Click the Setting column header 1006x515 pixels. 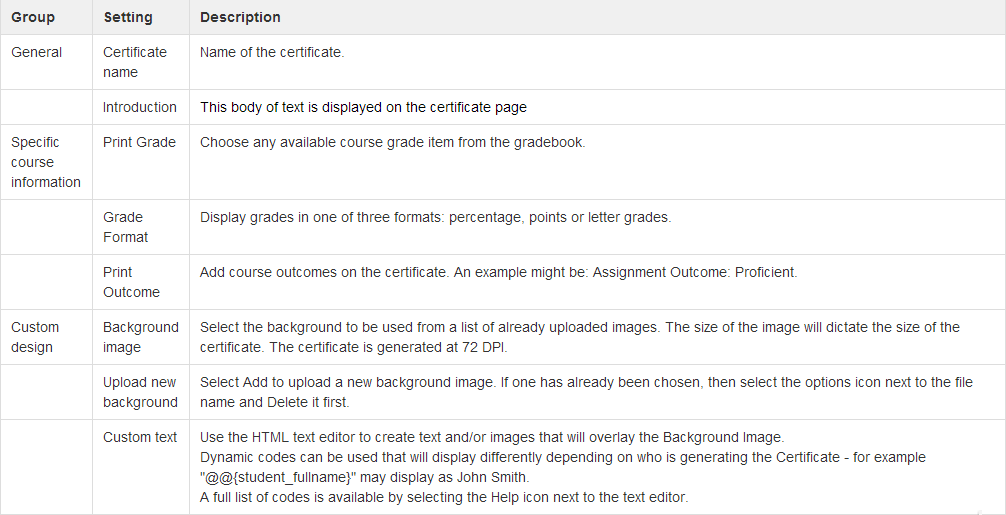[128, 17]
